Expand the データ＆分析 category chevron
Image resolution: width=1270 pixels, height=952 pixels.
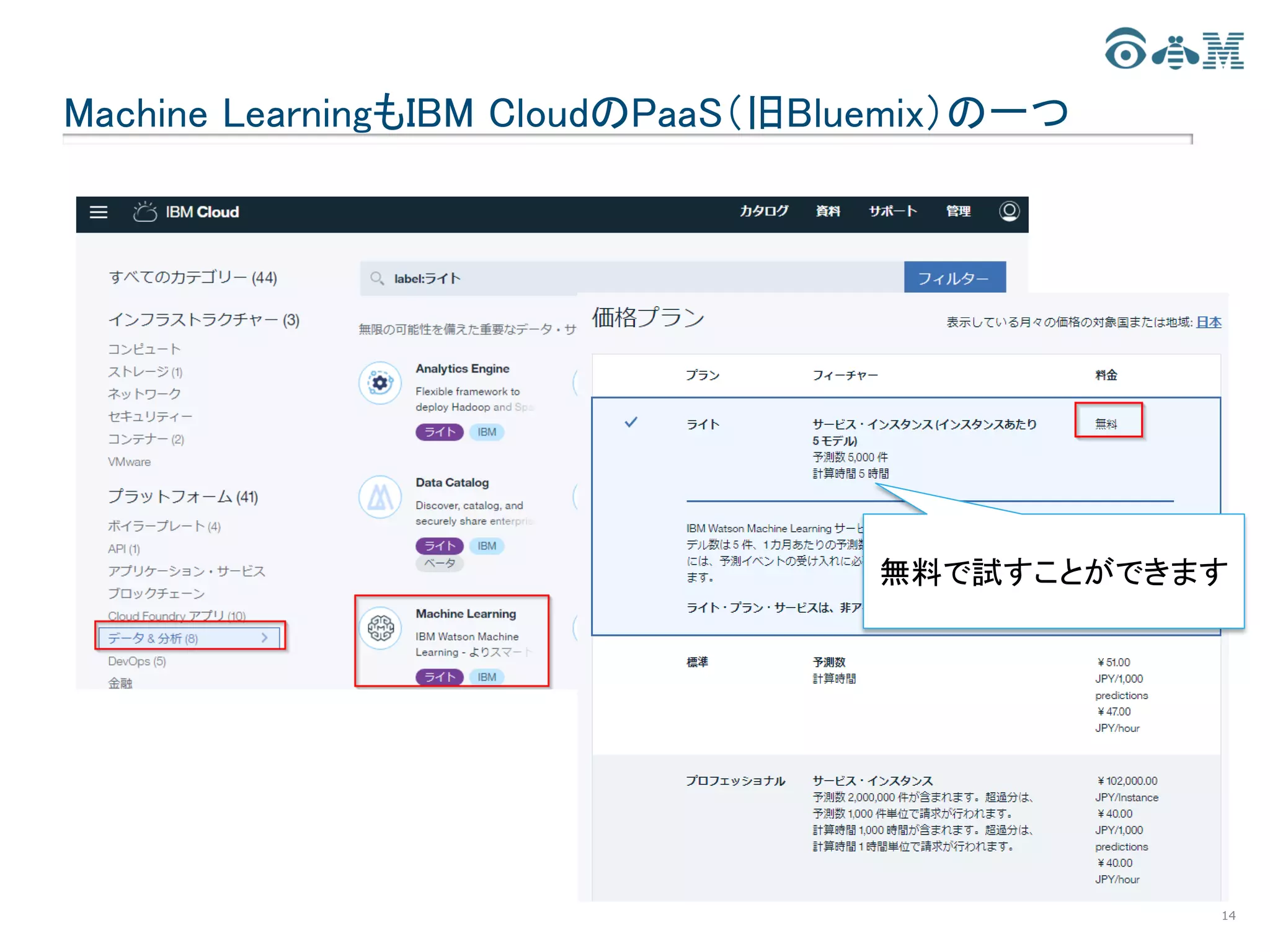[265, 638]
